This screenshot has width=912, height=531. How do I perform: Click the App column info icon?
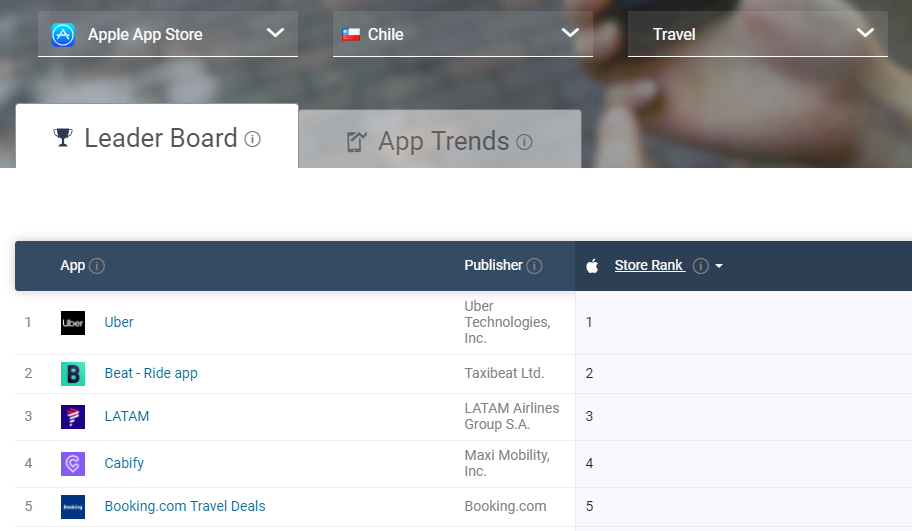coord(97,266)
